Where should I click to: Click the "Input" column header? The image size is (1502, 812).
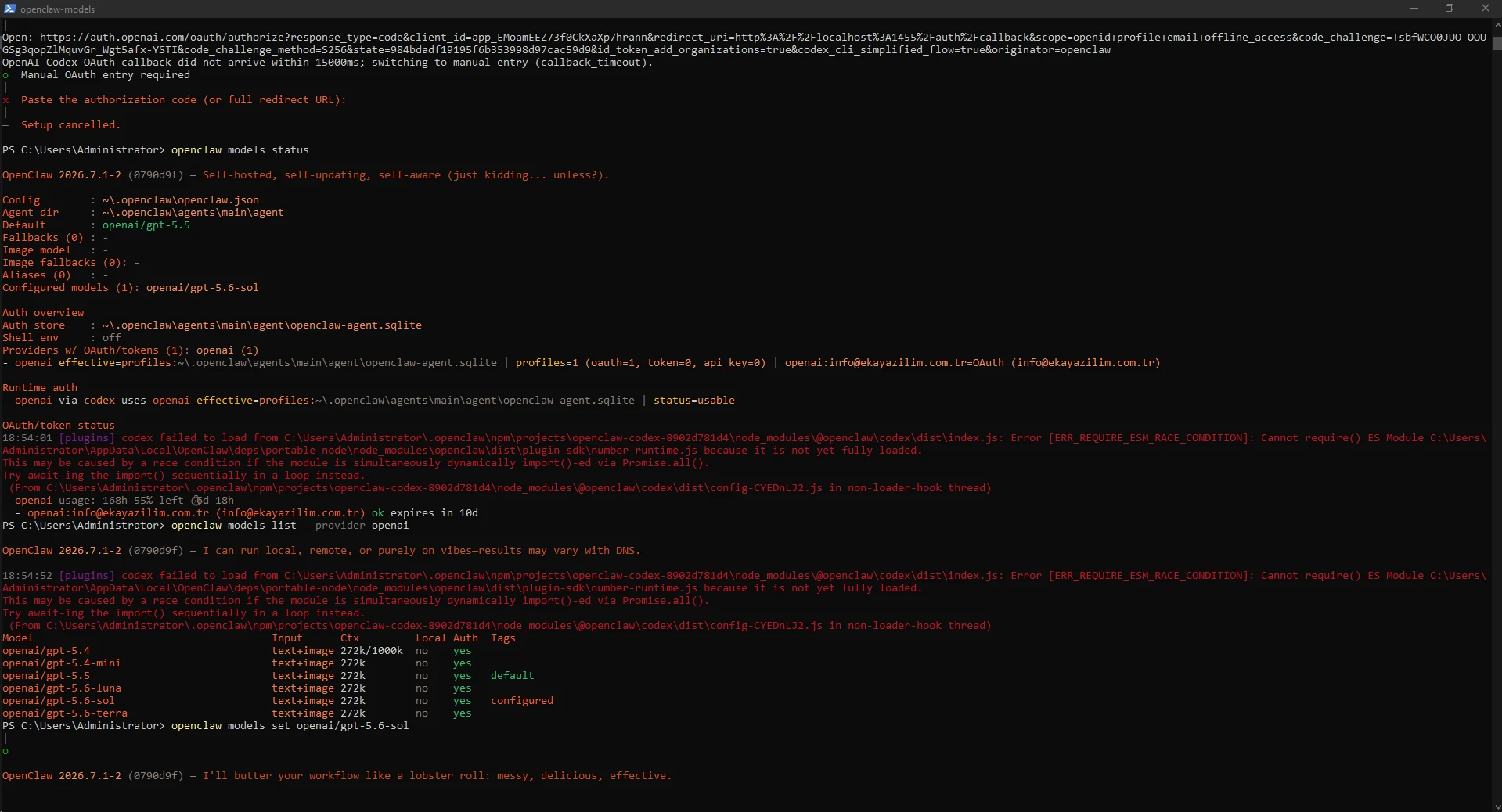(287, 638)
